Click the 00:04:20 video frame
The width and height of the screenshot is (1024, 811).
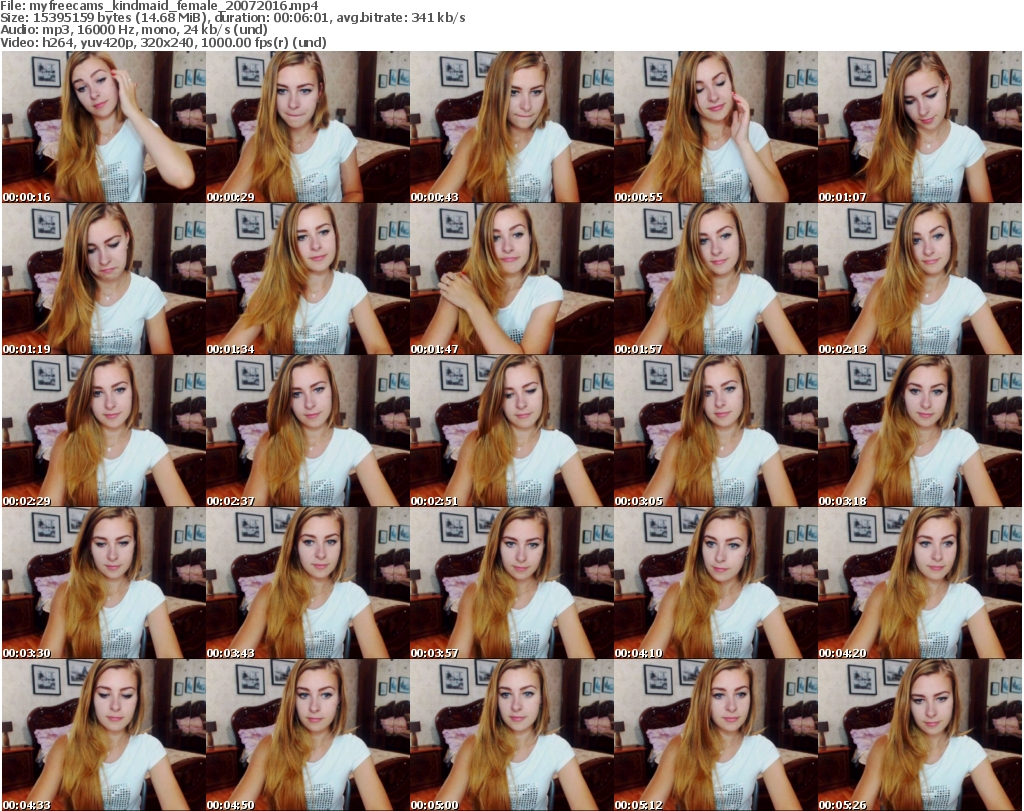click(x=920, y=583)
